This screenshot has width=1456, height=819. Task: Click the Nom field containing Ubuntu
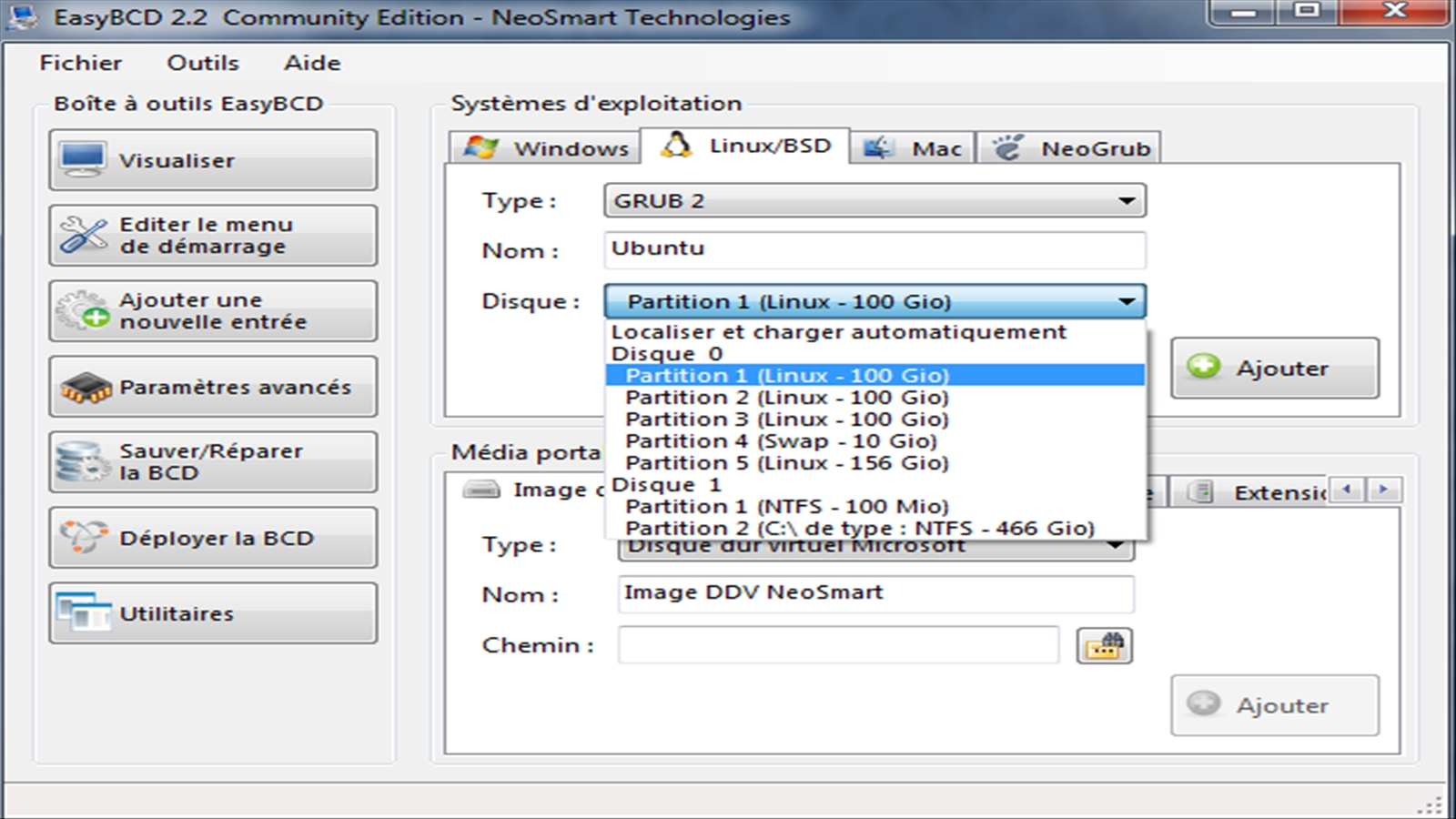click(x=875, y=249)
